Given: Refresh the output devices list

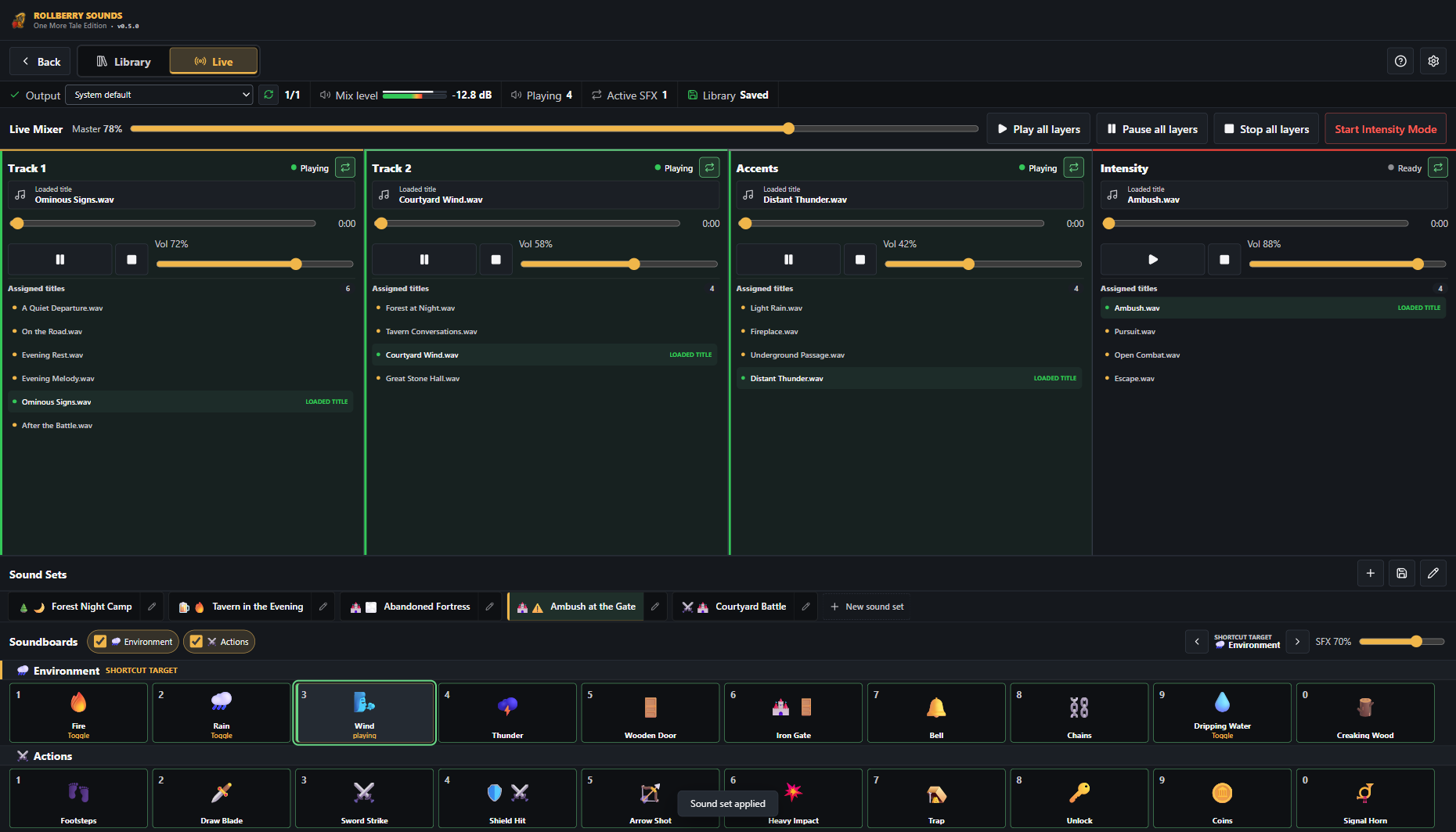Looking at the screenshot, I should [268, 95].
